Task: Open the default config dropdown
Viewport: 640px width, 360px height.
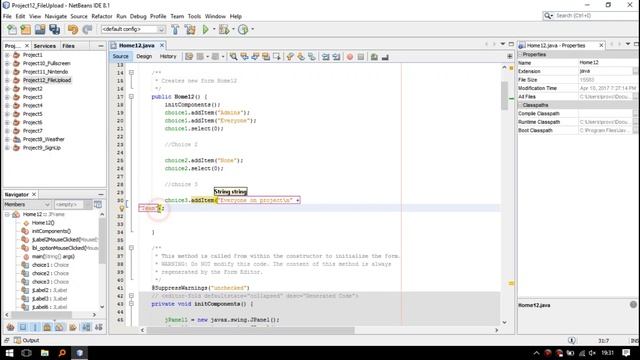Action: point(162,29)
